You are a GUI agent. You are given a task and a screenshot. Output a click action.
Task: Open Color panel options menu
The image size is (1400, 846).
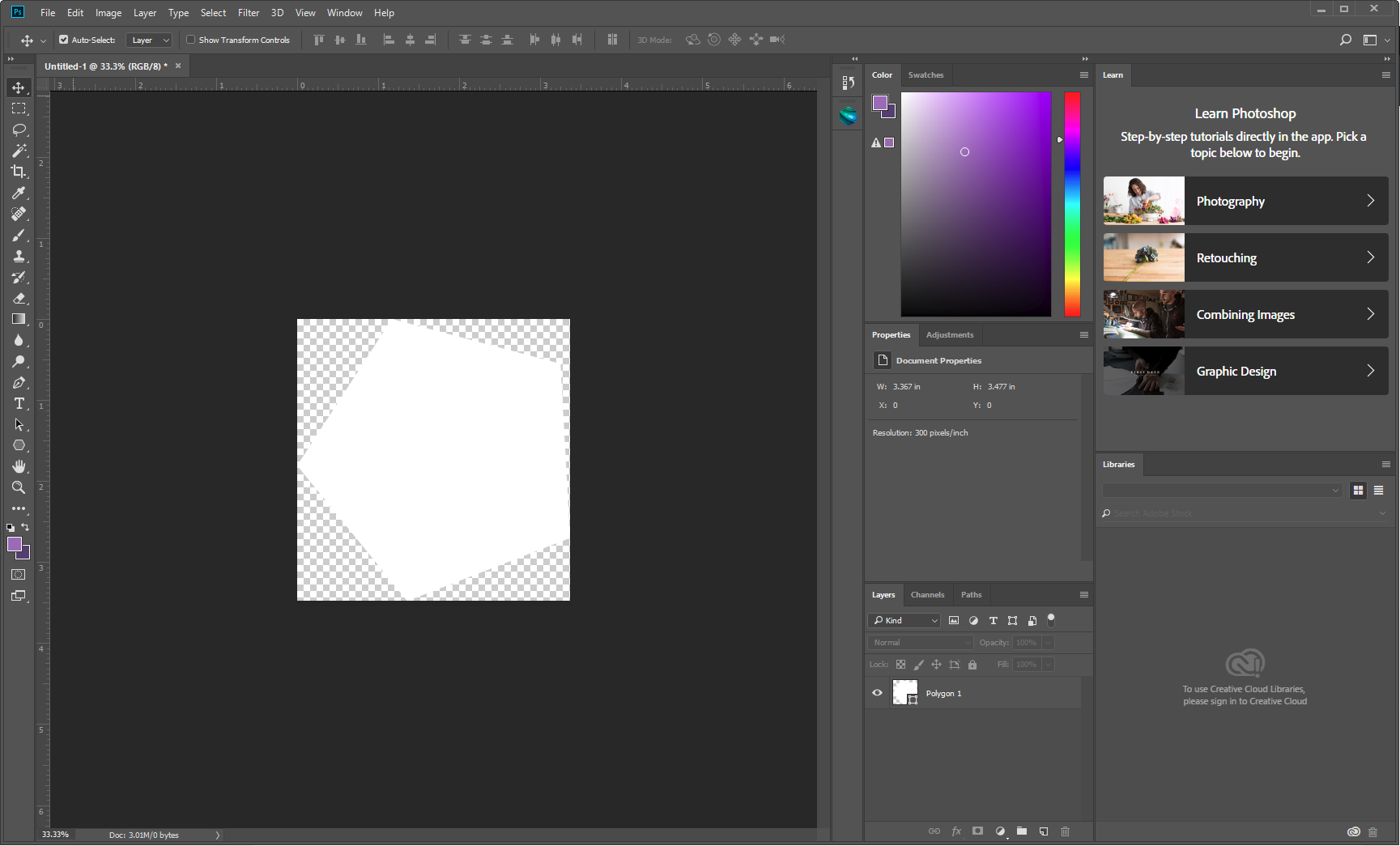(1084, 75)
